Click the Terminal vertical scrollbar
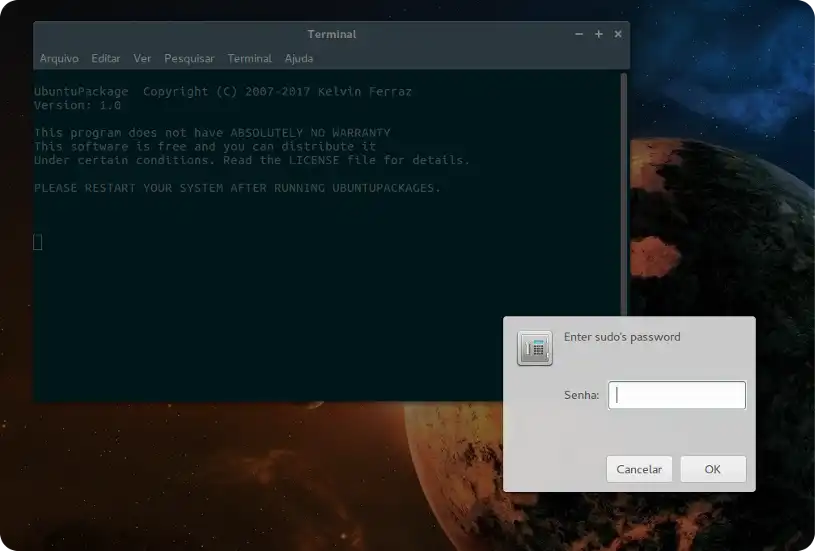 click(624, 194)
